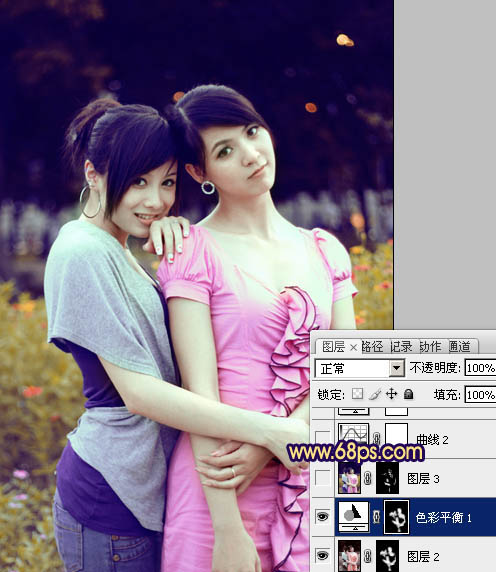Click link icon of 图层 2 layer
496x572 pixels.
point(368,556)
